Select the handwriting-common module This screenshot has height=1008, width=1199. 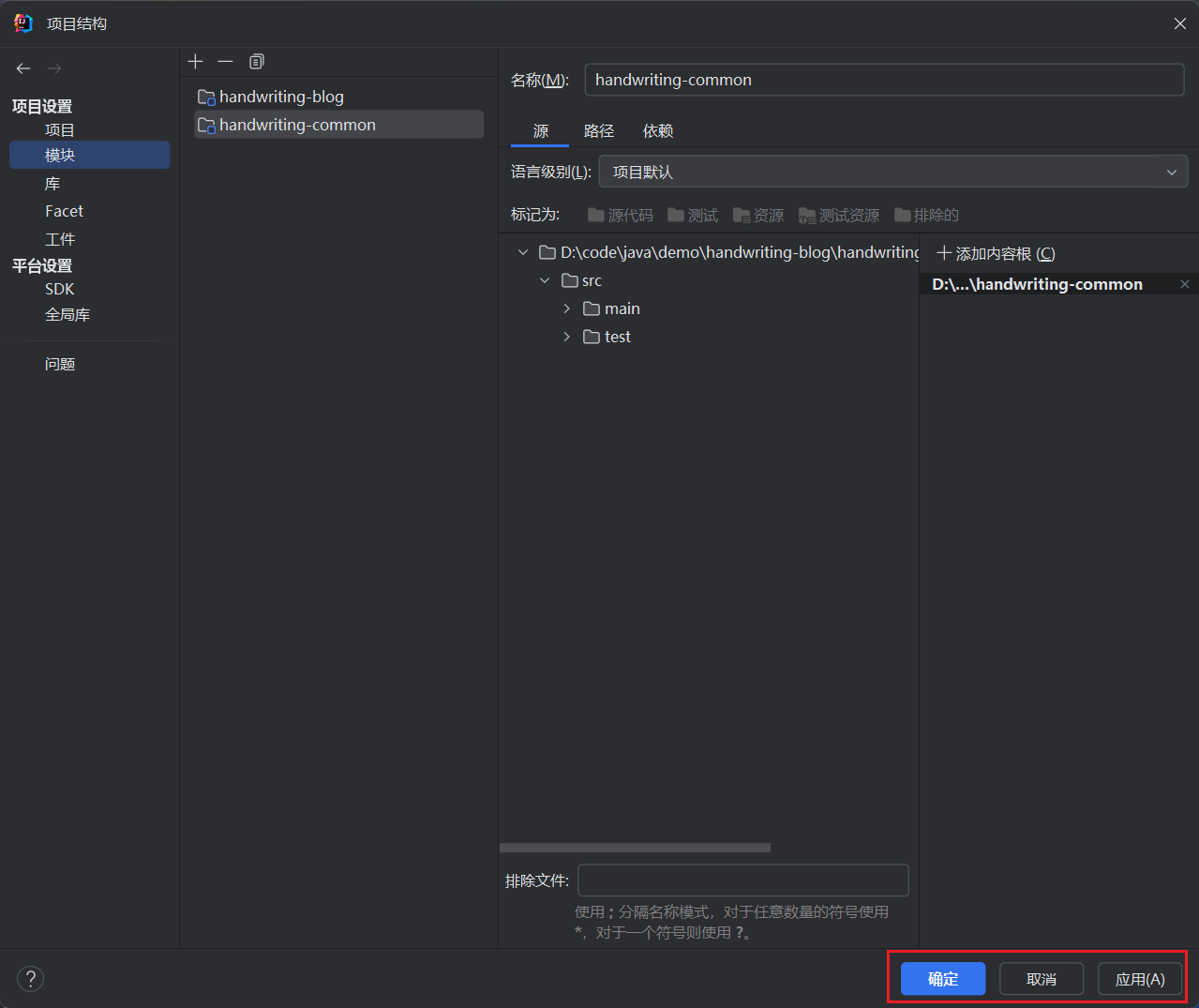pos(339,125)
